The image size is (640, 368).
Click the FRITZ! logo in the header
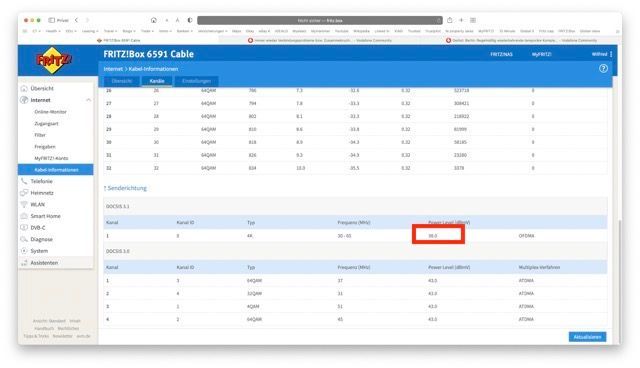[x=54, y=60]
